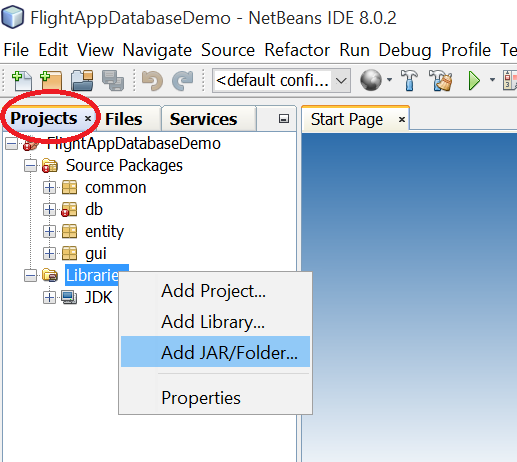The height and width of the screenshot is (462, 517).
Task: Click the db package icon
Action: pyautogui.click(x=69, y=210)
